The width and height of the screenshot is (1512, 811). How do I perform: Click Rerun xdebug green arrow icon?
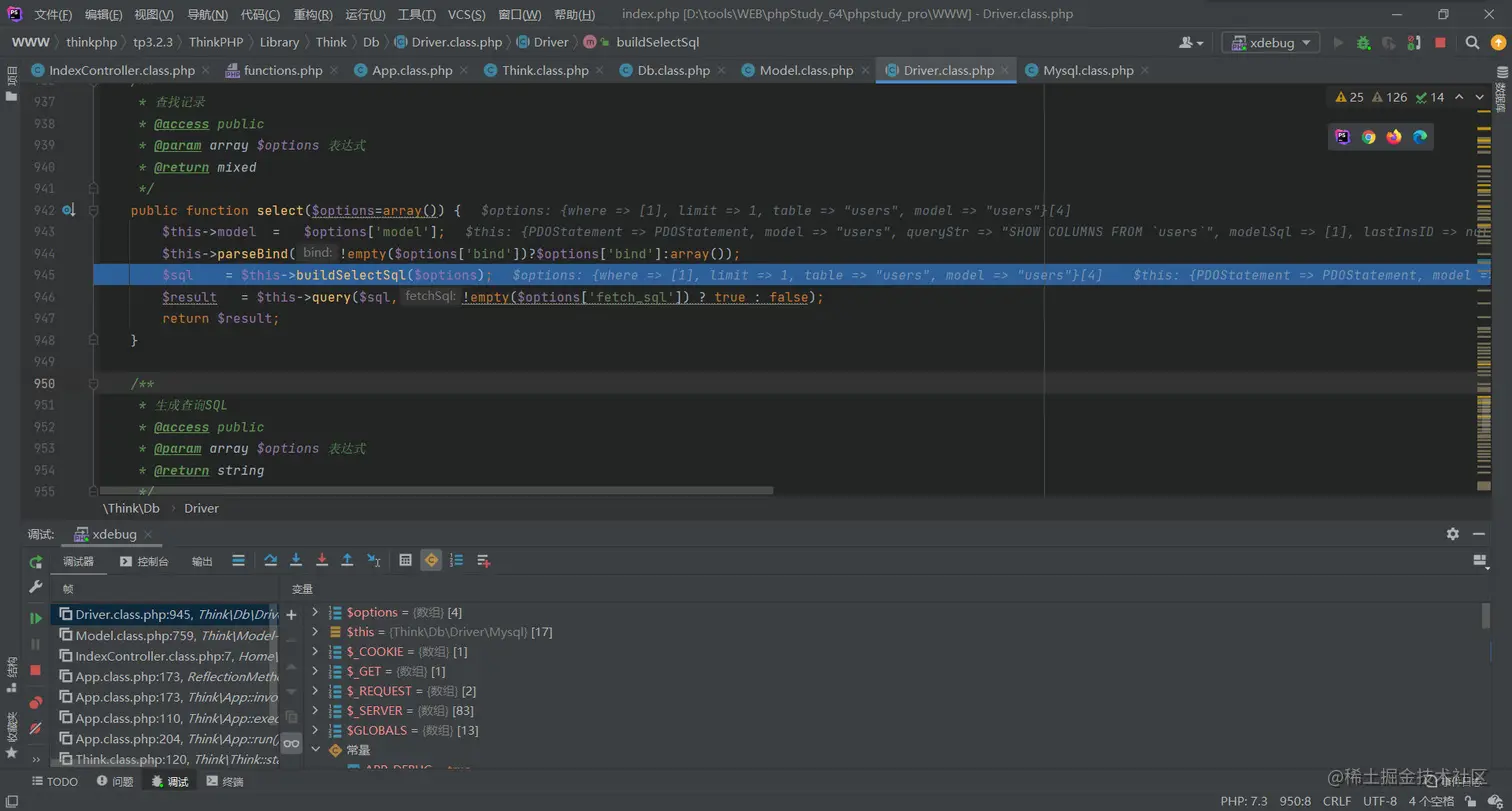click(36, 562)
